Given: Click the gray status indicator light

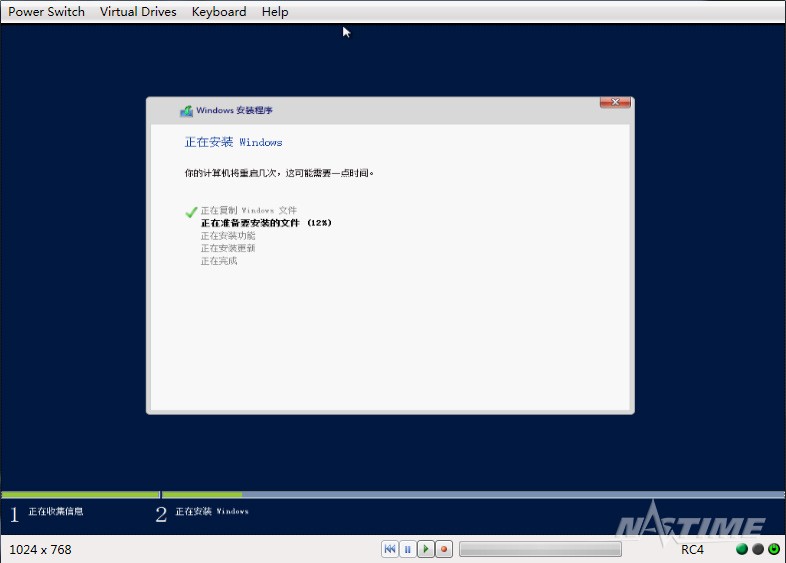Looking at the screenshot, I should (x=757, y=549).
